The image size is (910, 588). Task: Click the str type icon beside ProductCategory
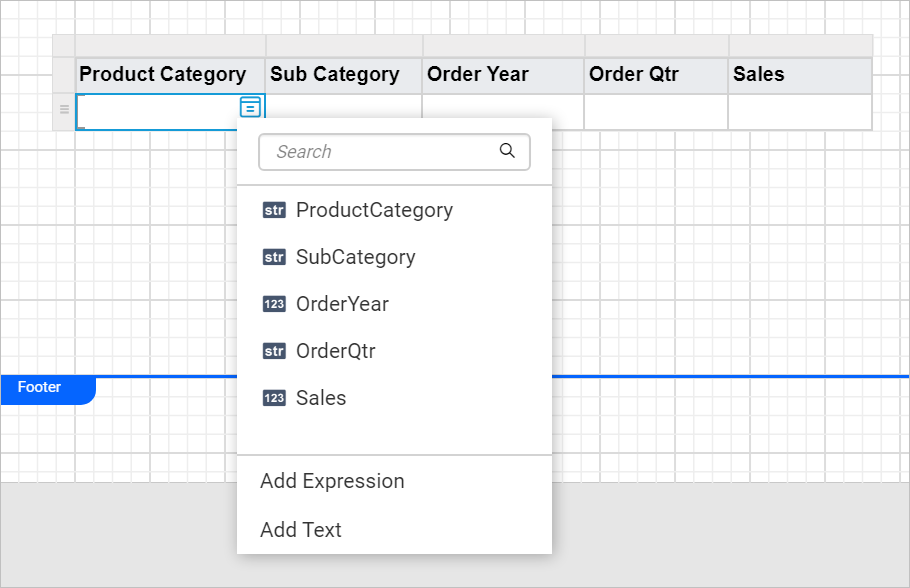(274, 210)
